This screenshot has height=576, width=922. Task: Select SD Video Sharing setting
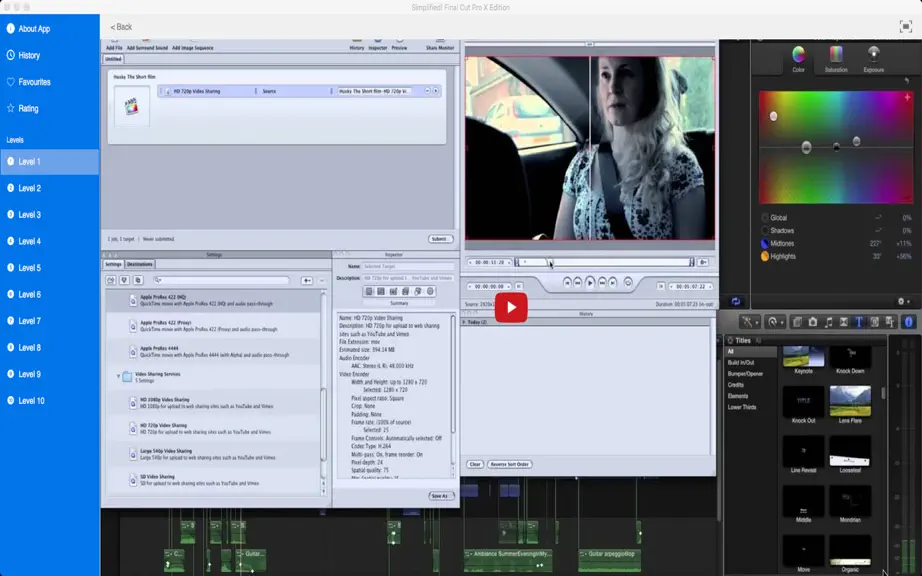coord(213,480)
